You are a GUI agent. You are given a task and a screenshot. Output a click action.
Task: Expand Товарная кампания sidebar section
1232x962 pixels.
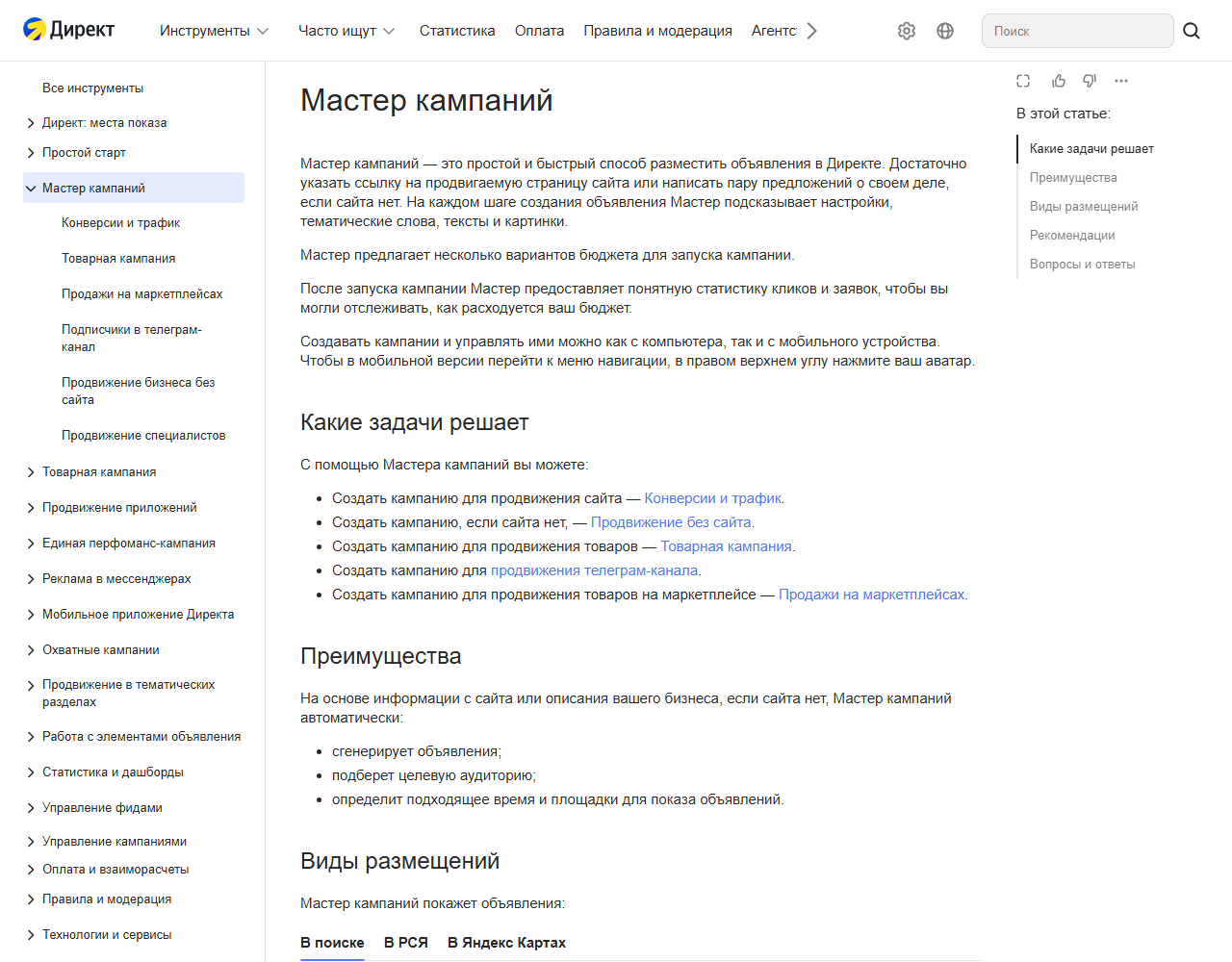(x=31, y=472)
